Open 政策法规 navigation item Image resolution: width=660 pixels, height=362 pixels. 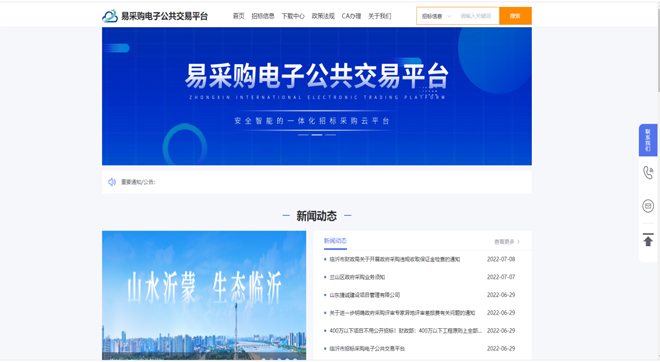323,16
